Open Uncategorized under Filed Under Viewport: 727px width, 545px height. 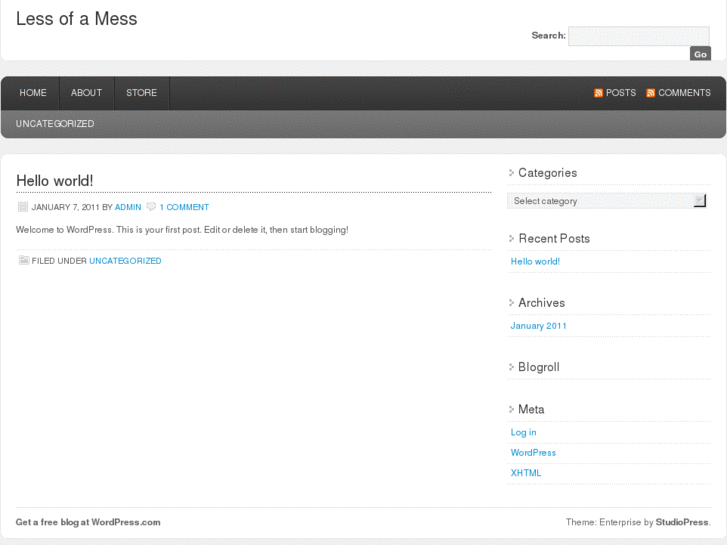pyautogui.click(x=125, y=261)
